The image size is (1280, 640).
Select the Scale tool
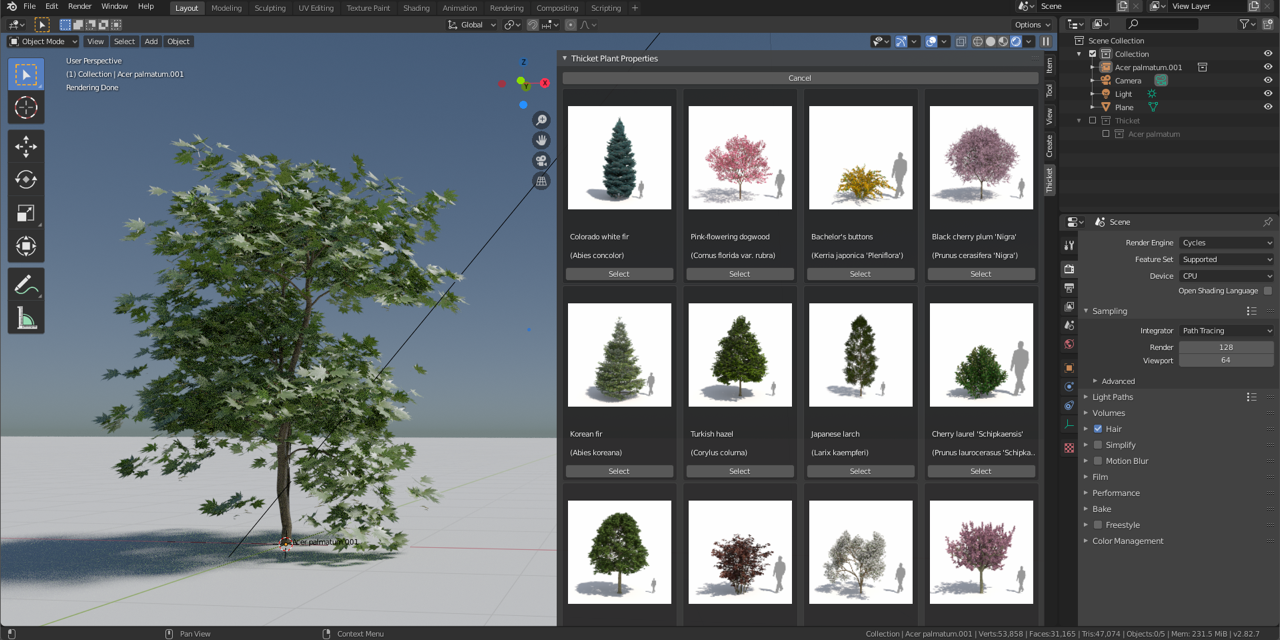[26, 213]
